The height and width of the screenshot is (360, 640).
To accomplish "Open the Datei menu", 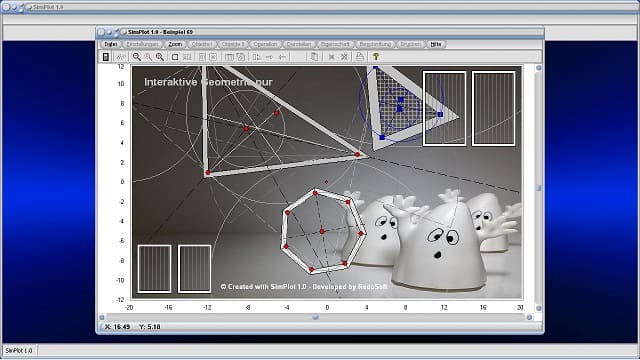I will pyautogui.click(x=111, y=44).
